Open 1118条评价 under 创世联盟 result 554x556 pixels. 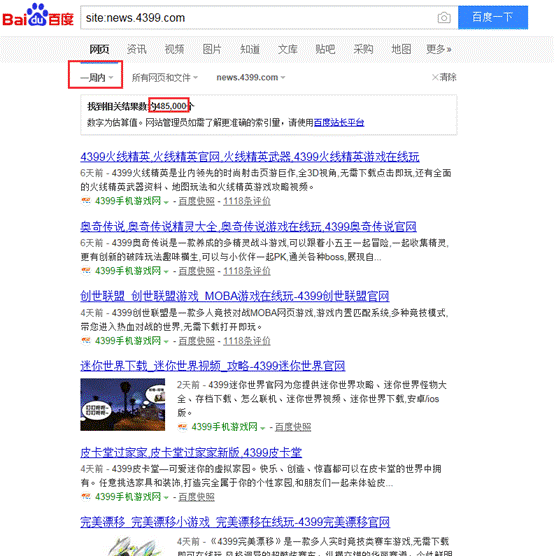point(247,341)
